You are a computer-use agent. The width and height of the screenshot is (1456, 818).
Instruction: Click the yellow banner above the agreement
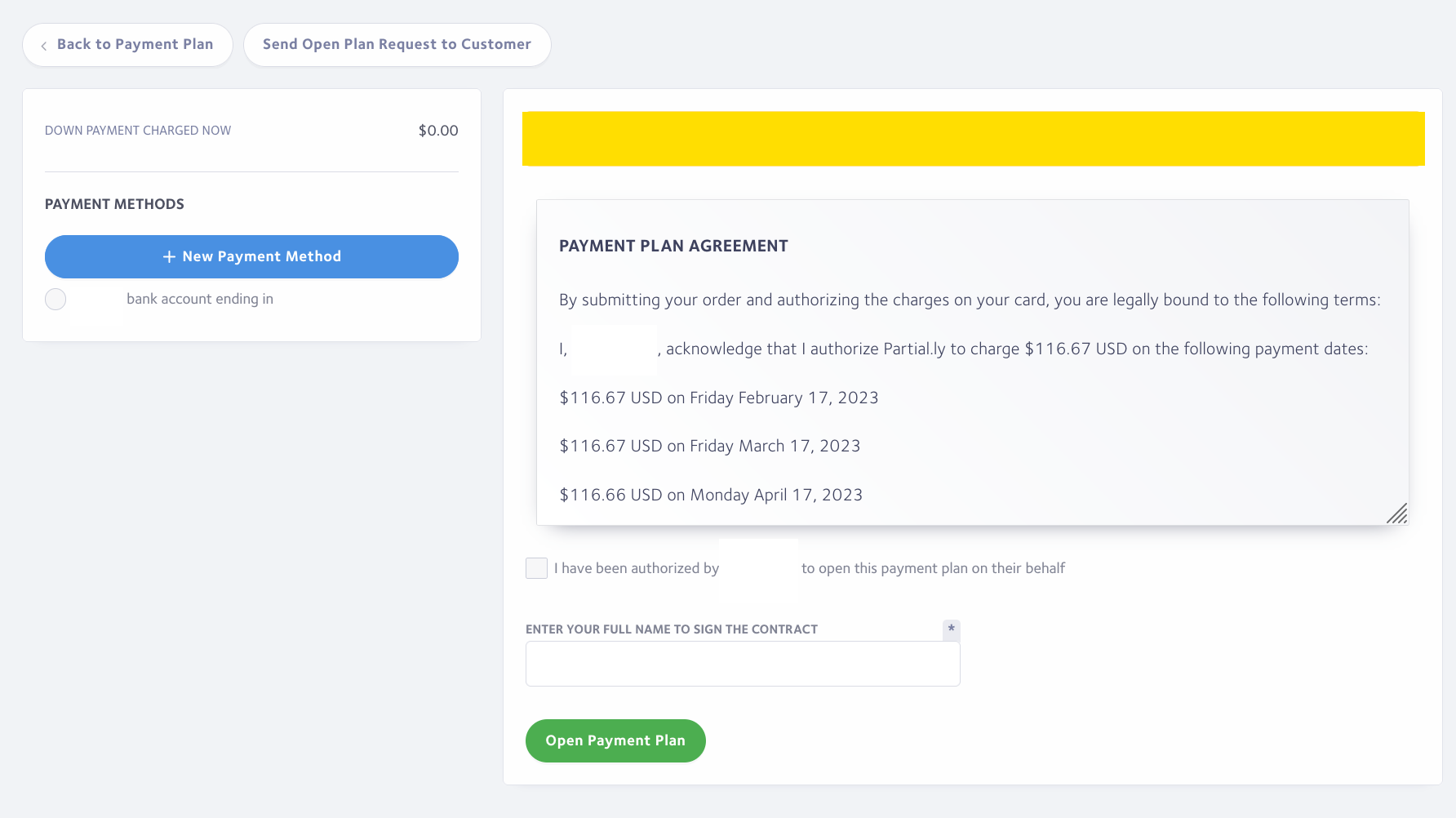tap(974, 139)
